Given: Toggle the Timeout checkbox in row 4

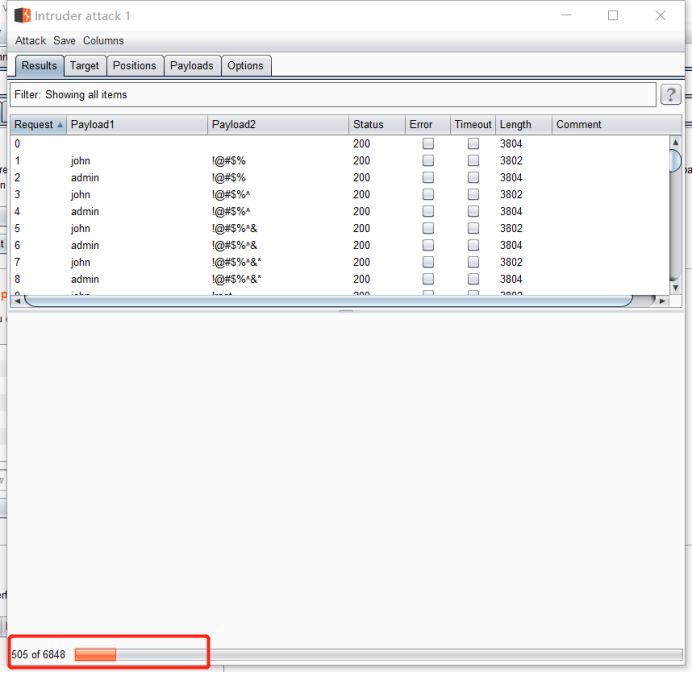Looking at the screenshot, I should point(473,211).
